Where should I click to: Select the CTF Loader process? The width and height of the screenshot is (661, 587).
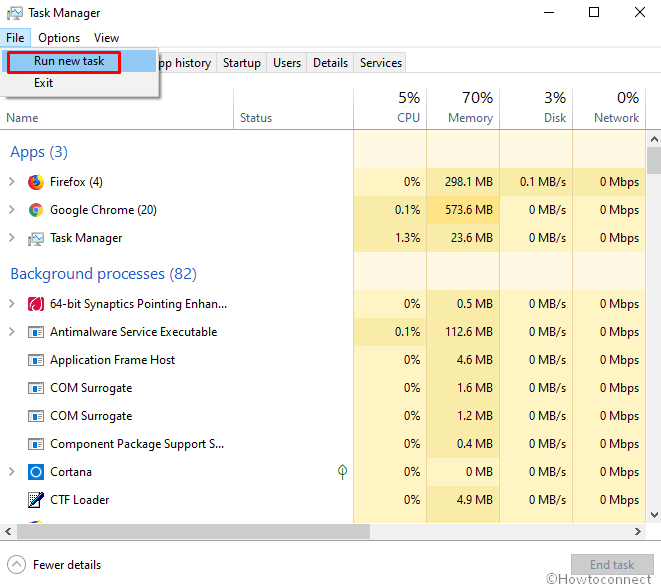pyautogui.click(x=322, y=500)
